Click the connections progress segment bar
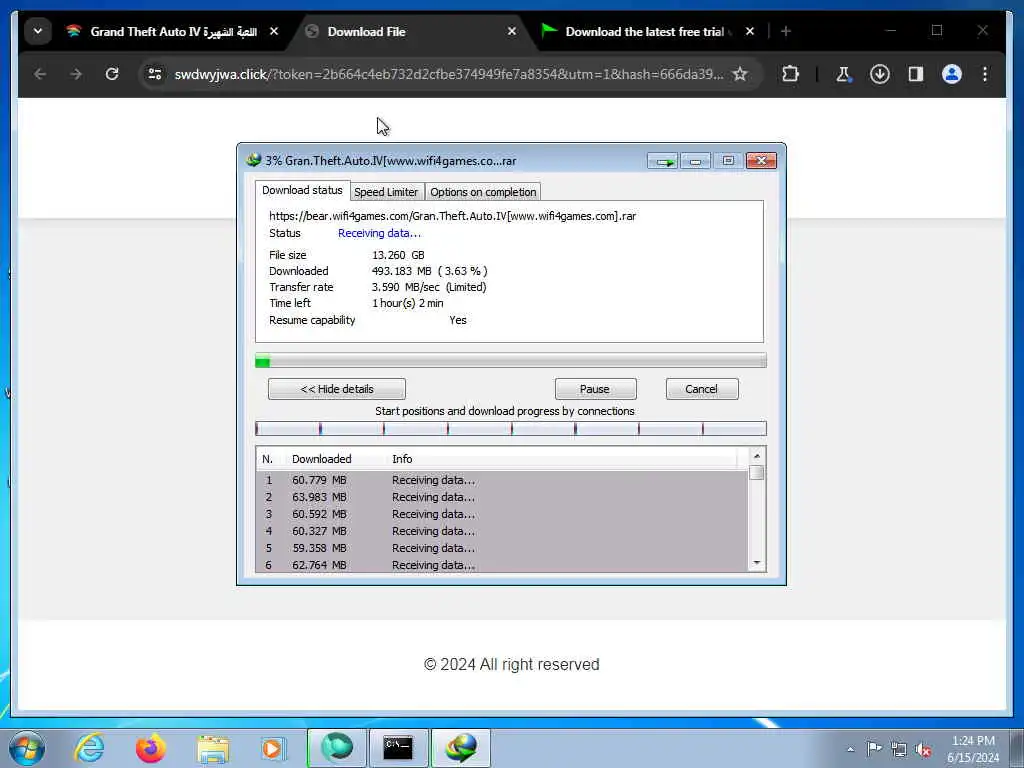The width and height of the screenshot is (1024, 768). tap(511, 429)
